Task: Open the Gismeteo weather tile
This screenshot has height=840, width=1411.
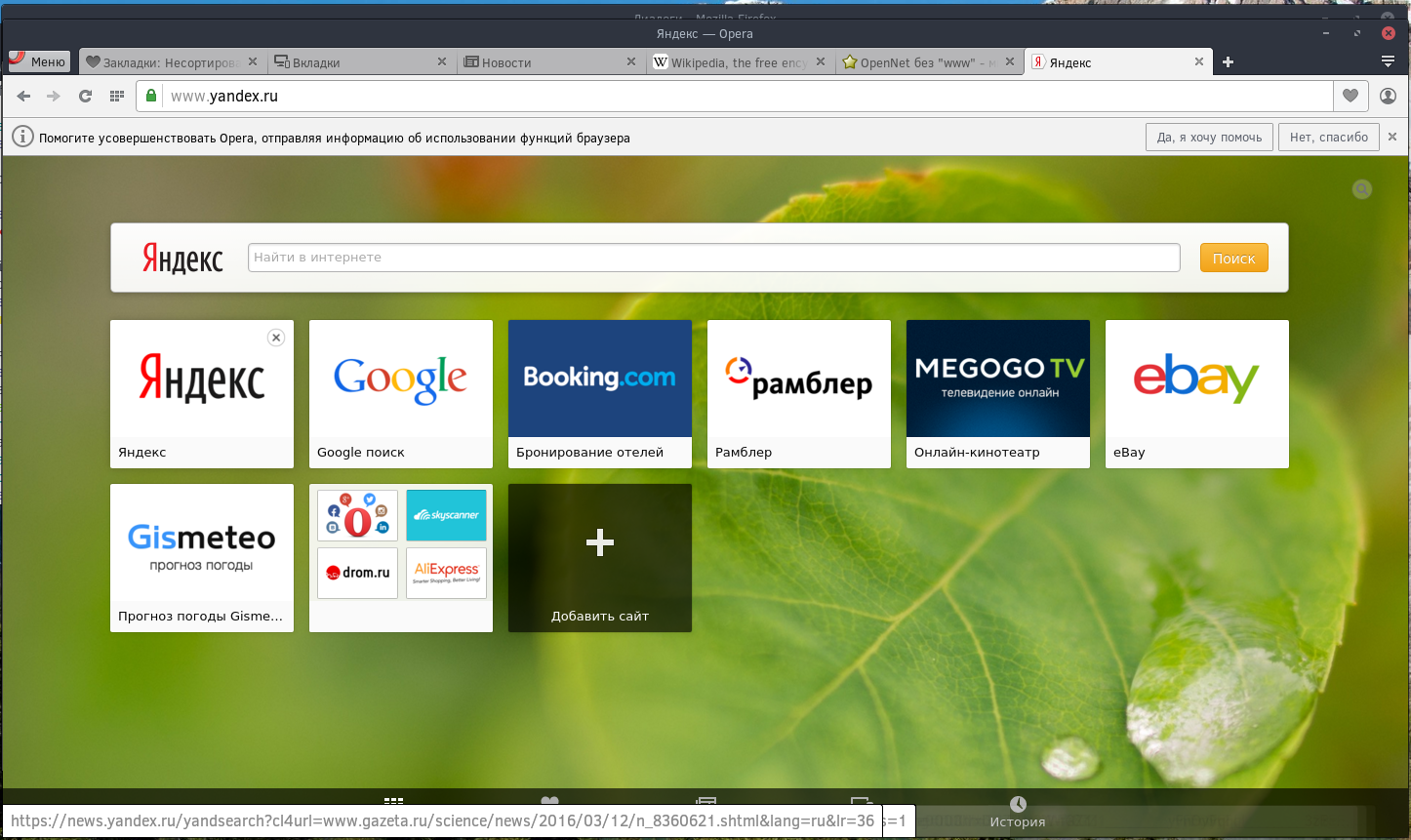Action: click(202, 558)
